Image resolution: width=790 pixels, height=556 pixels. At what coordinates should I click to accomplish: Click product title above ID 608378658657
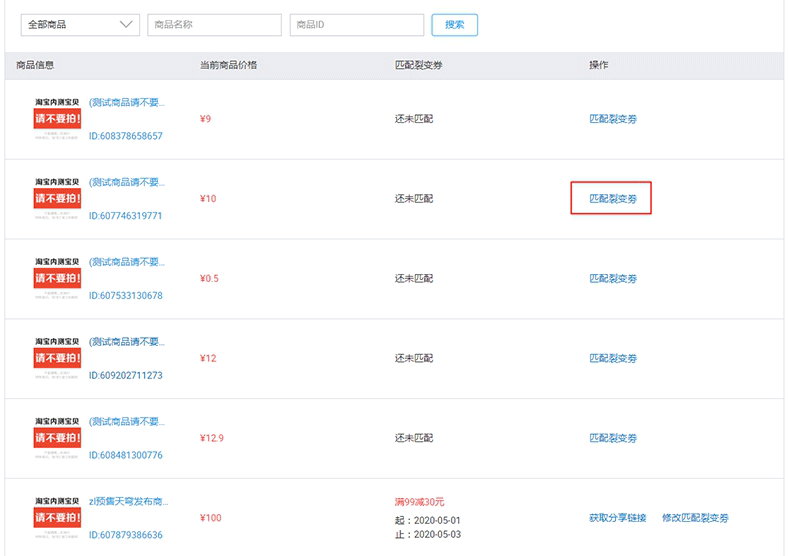127,102
